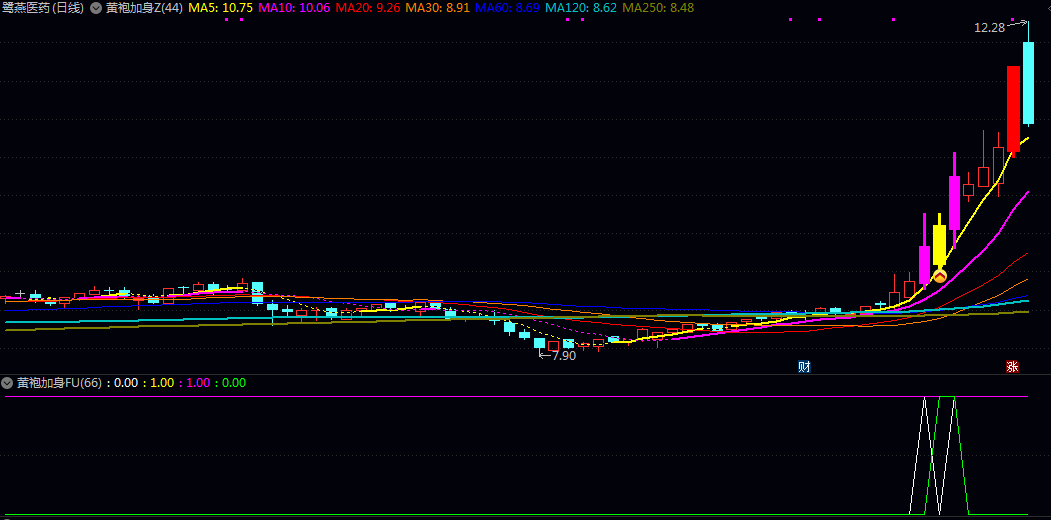Click the 鹭燕医药 (日线) stock title
The image size is (1051, 520).
tap(43, 8)
